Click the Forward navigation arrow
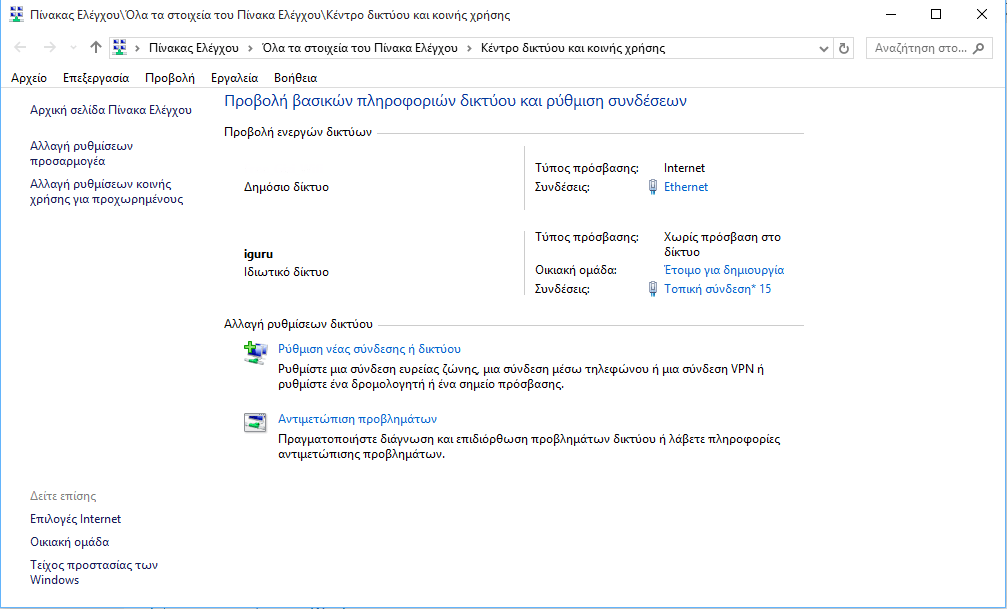 [49, 48]
